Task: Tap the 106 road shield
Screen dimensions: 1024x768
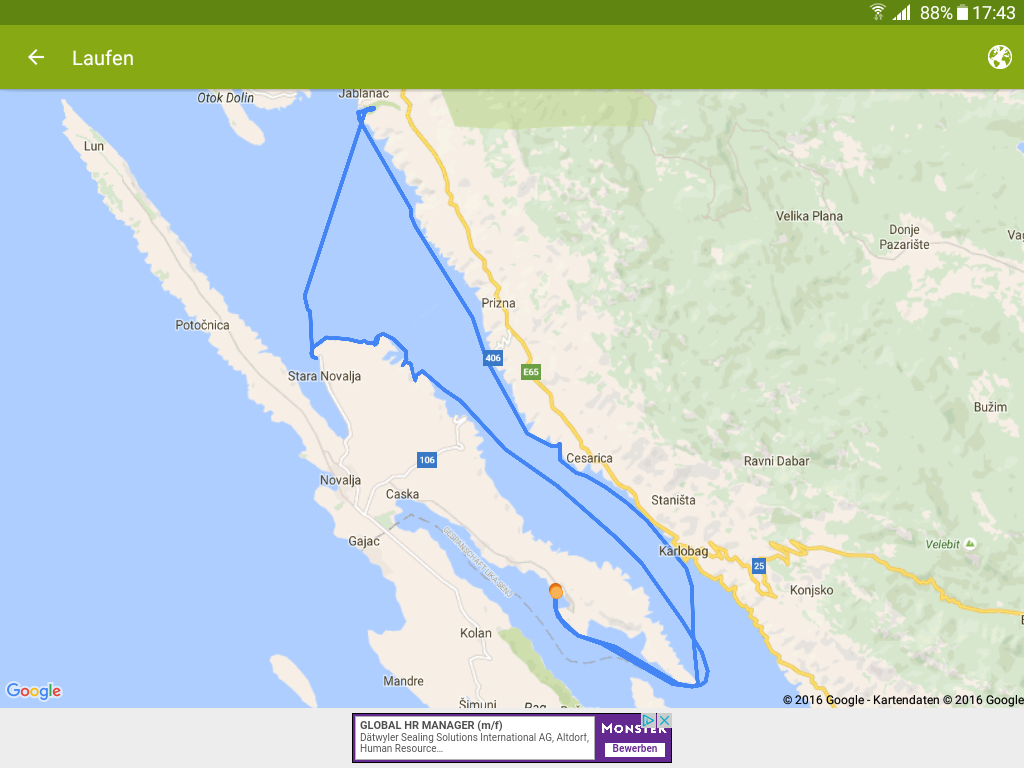Action: pos(427,460)
